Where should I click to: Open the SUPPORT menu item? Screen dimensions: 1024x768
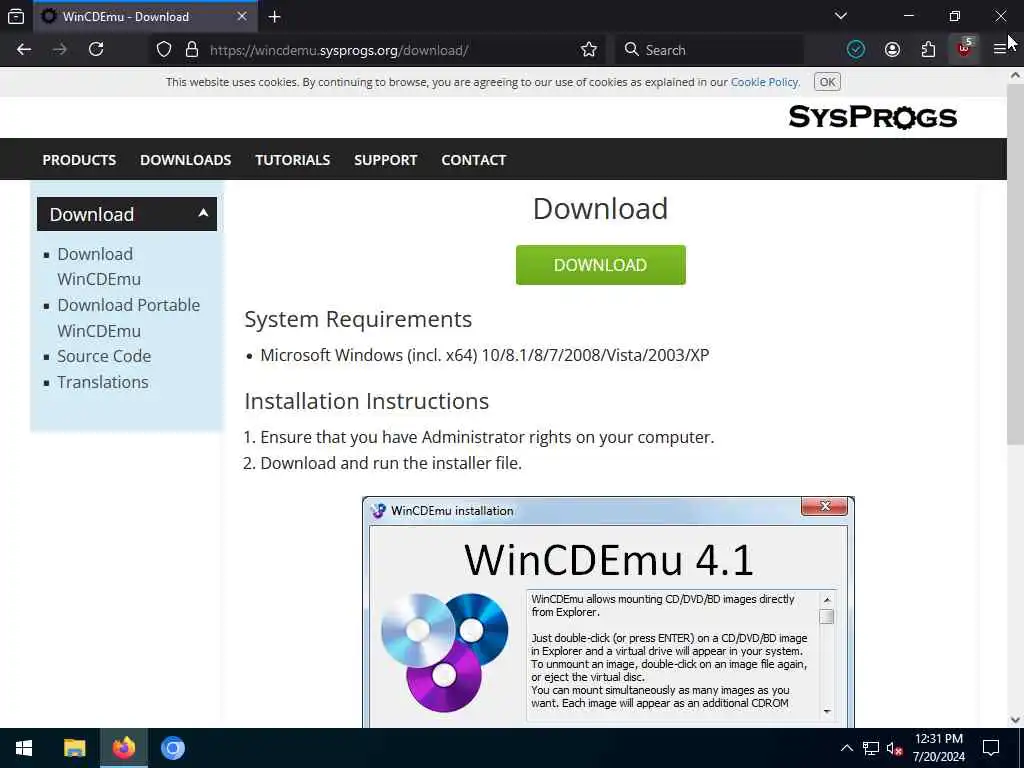[385, 160]
